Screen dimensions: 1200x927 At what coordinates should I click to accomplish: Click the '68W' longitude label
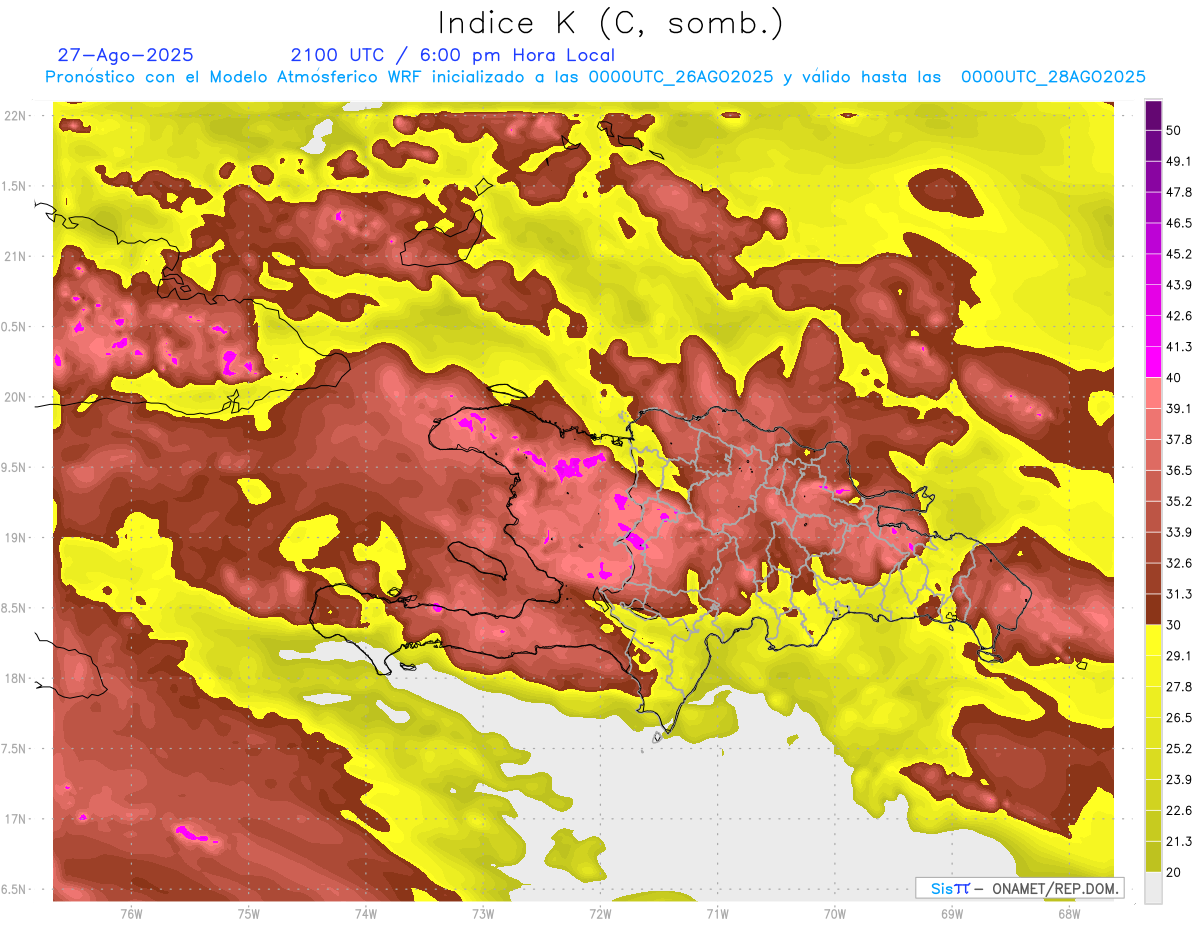[1069, 913]
